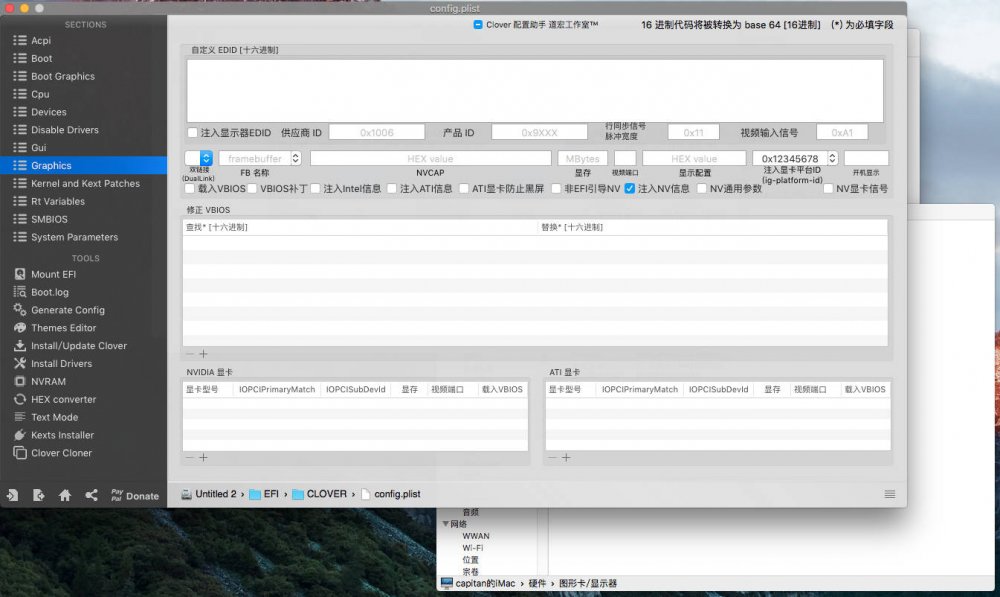This screenshot has width=1000, height=597.
Task: Add a VBIOS patch row
Action: tap(203, 353)
